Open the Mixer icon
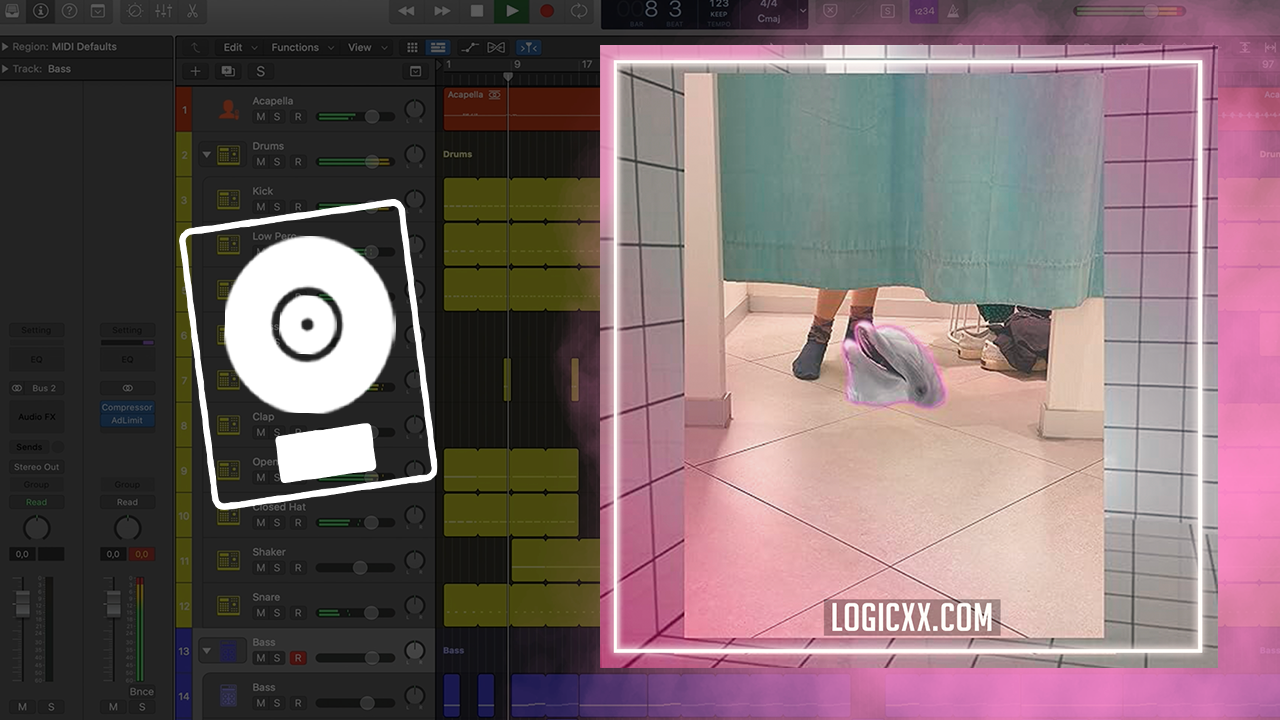The width and height of the screenshot is (1280, 720). pos(163,11)
